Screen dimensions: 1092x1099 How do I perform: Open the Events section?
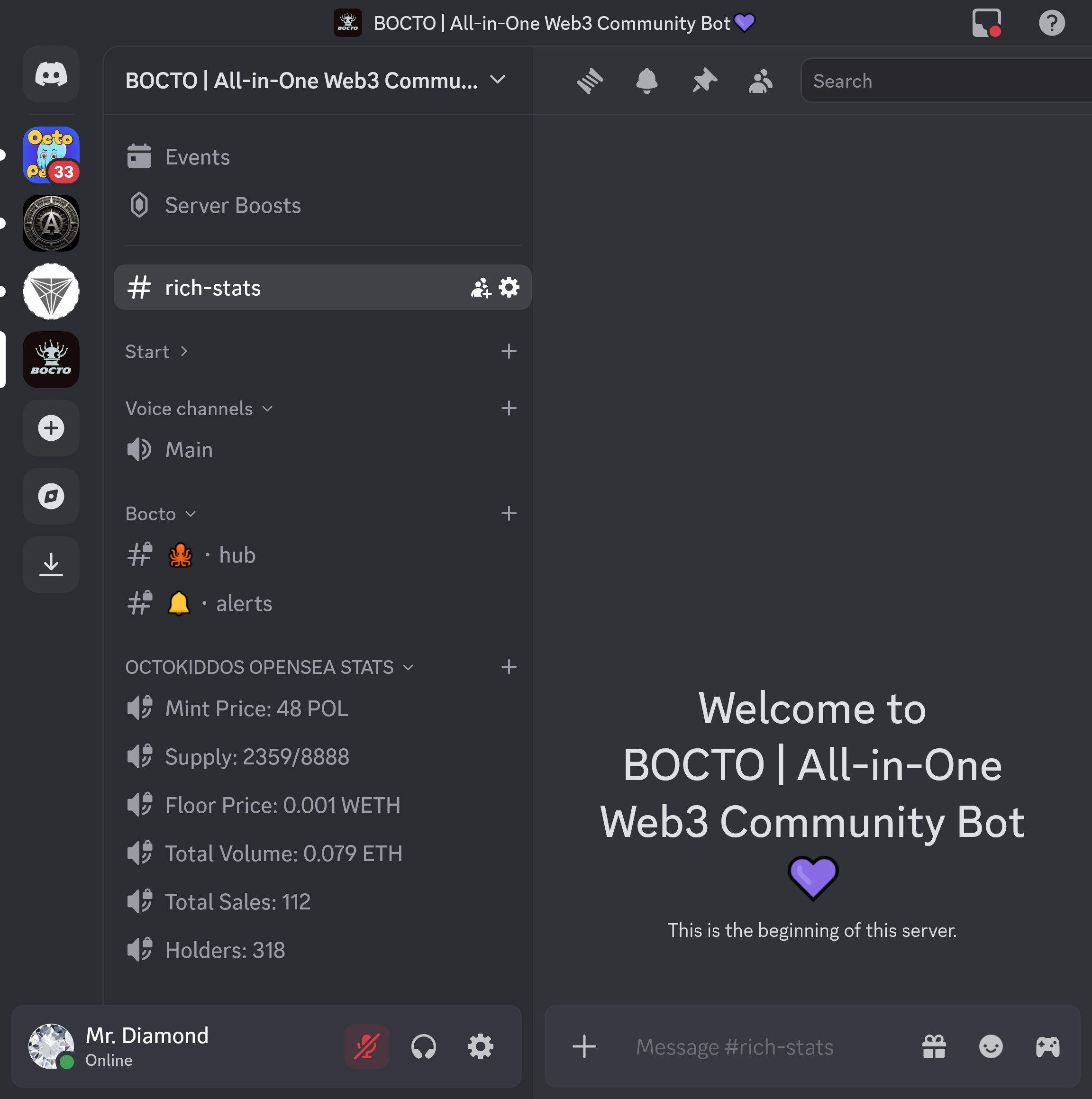click(197, 157)
